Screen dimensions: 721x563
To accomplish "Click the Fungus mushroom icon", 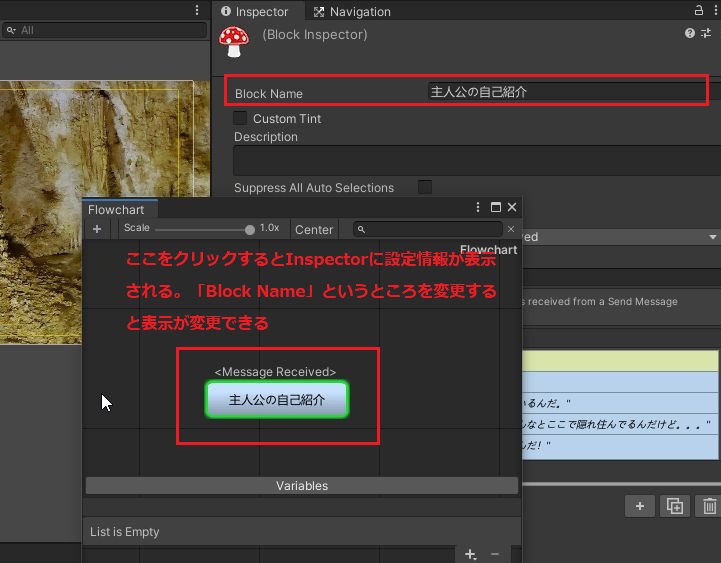I will coord(234,42).
